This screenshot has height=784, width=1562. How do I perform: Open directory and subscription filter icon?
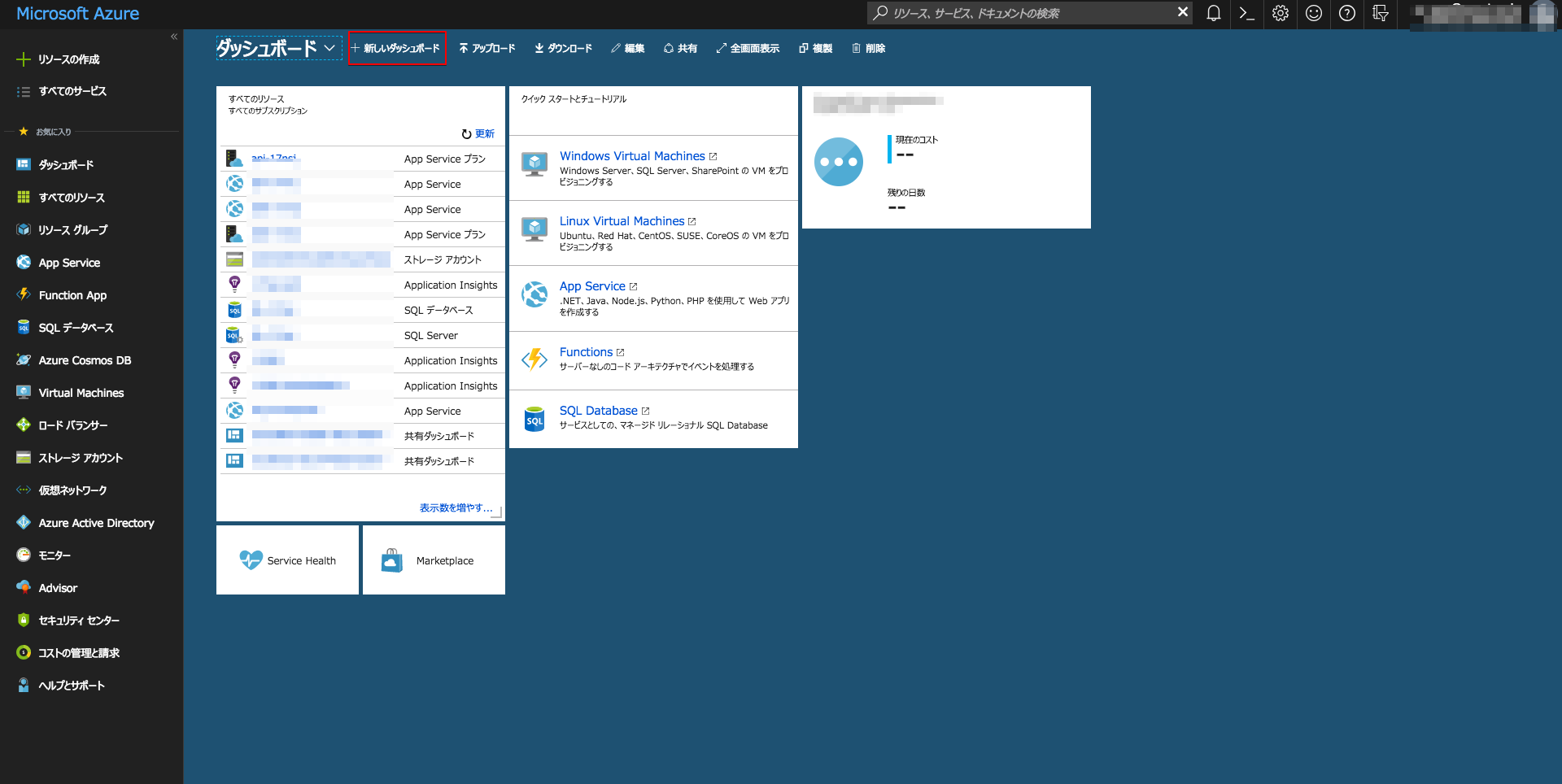[1381, 13]
